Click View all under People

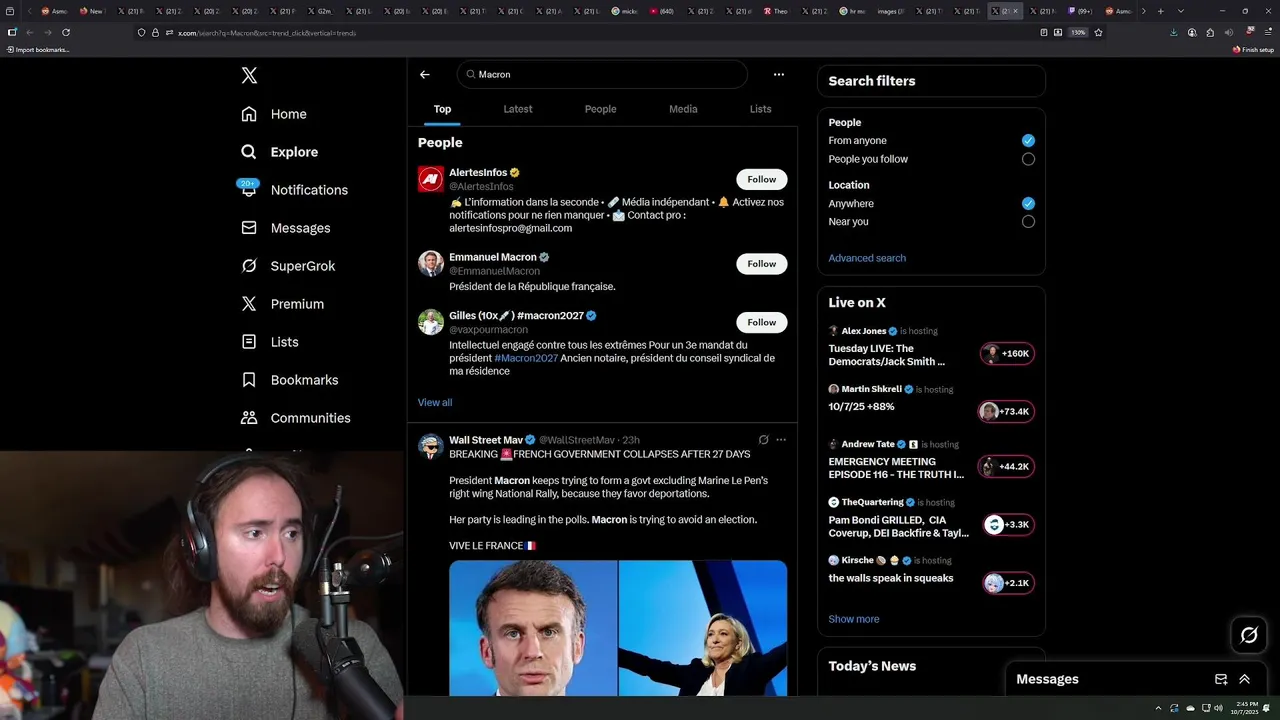click(x=435, y=402)
